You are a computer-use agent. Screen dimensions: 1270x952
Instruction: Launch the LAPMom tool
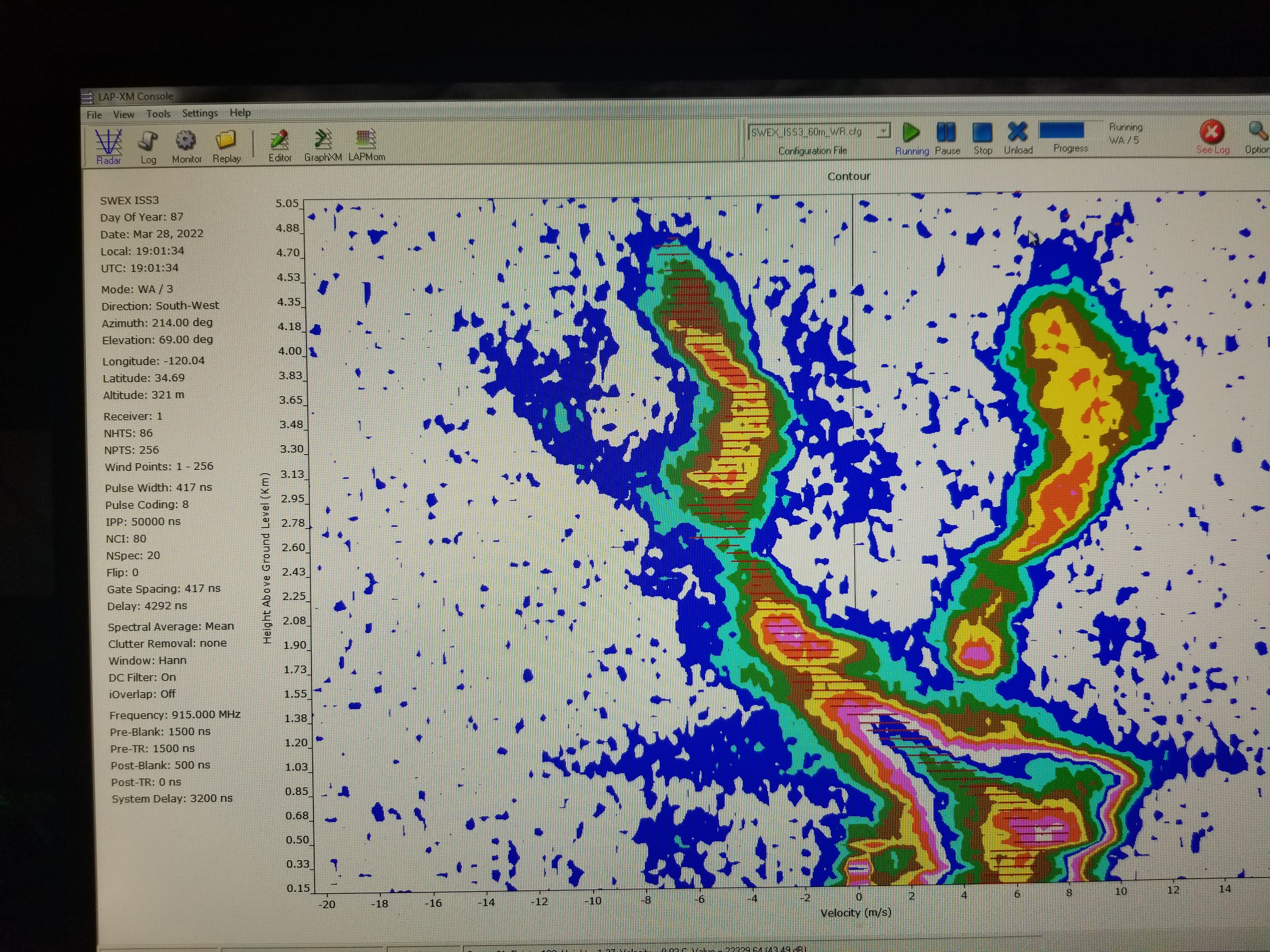(x=366, y=139)
